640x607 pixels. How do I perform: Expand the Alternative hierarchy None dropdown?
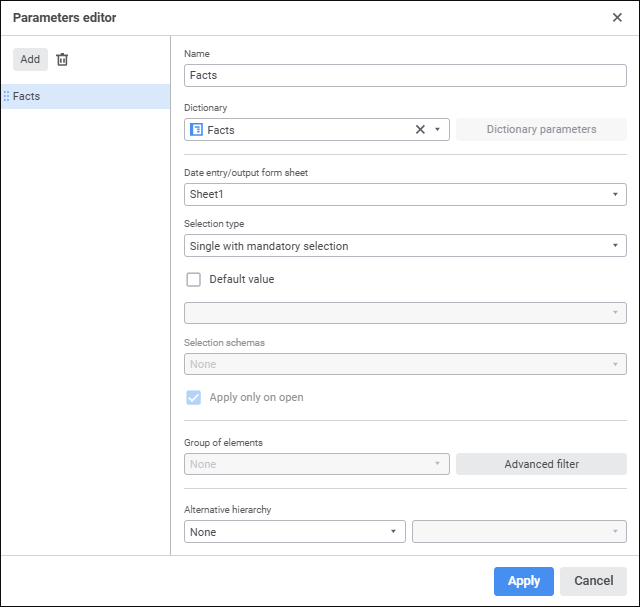point(295,532)
